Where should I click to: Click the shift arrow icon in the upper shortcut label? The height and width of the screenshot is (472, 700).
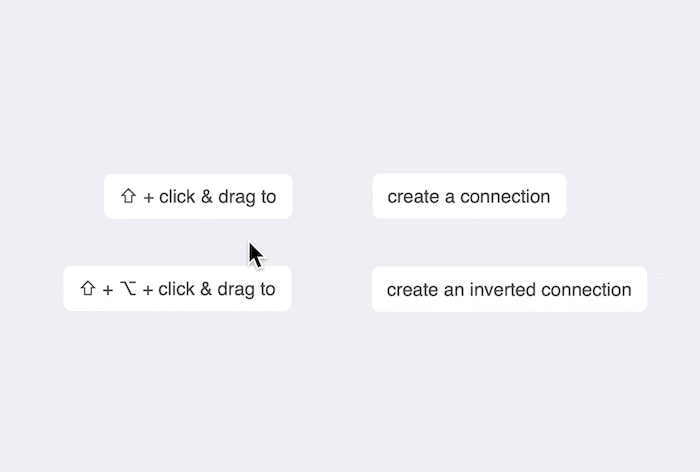coord(128,197)
